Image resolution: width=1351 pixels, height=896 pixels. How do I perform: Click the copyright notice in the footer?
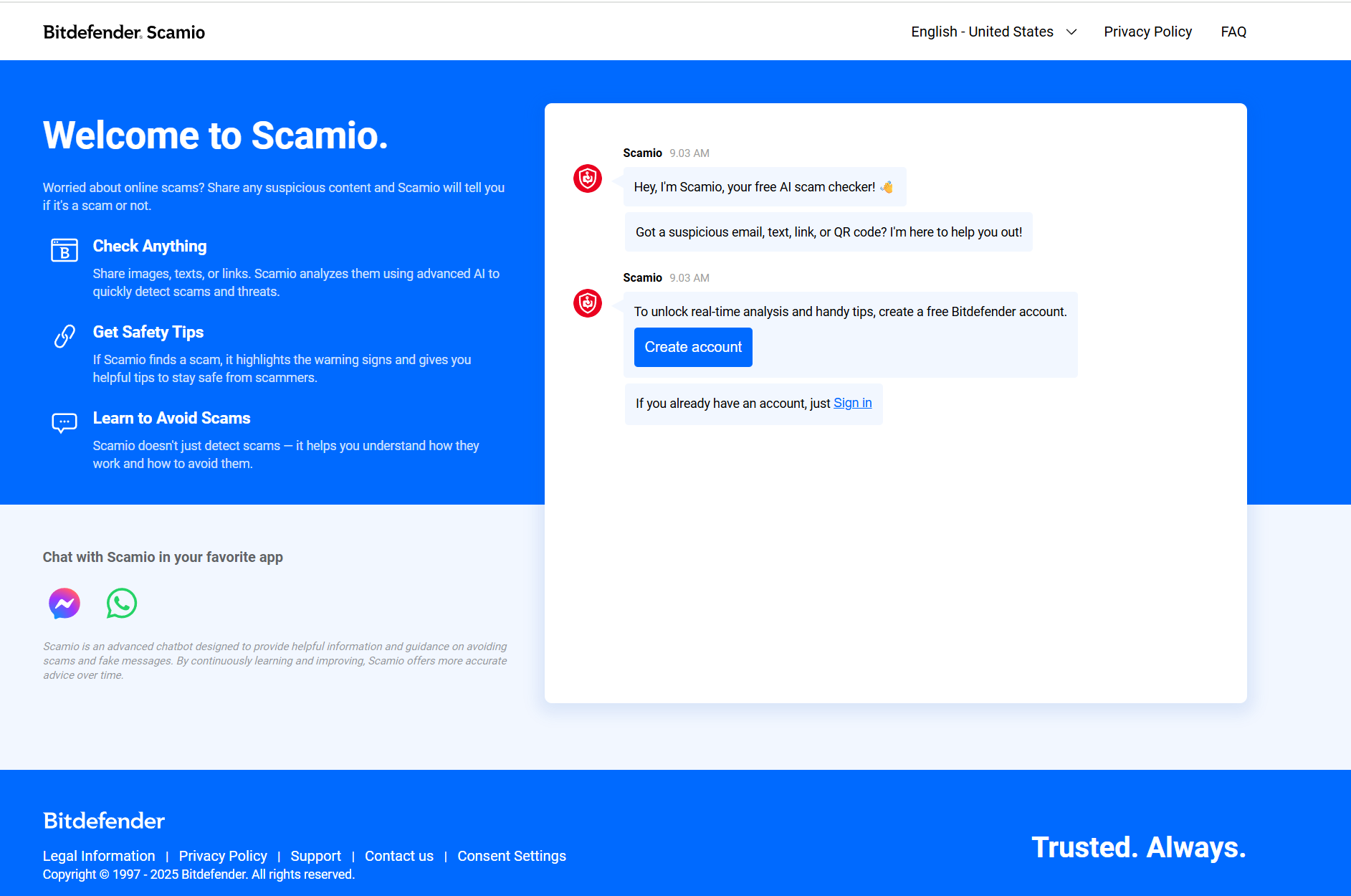[x=199, y=874]
